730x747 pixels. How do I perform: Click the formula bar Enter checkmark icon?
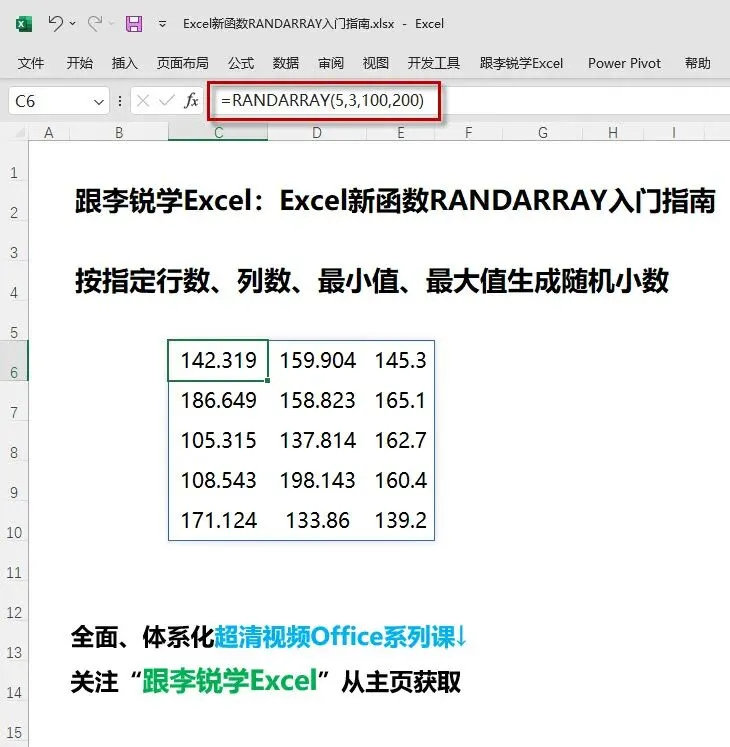[167, 101]
